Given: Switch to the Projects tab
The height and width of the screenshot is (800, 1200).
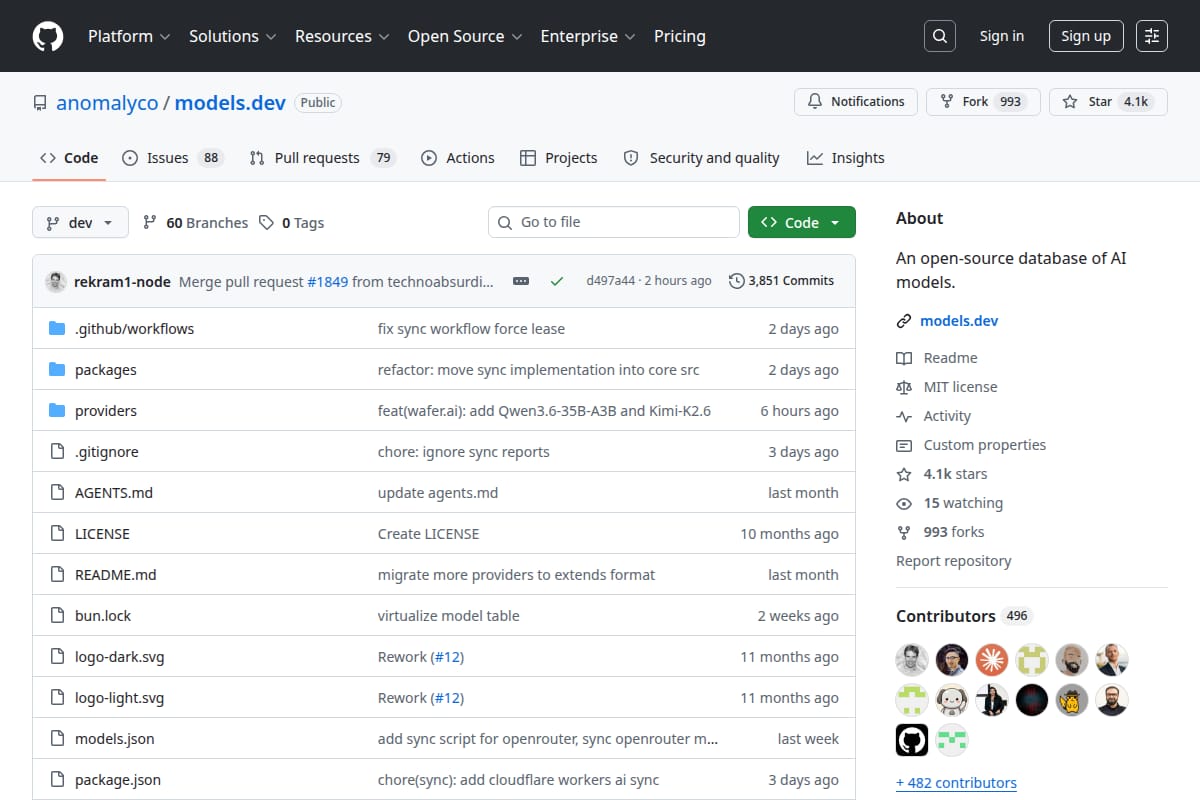Looking at the screenshot, I should tap(559, 158).
